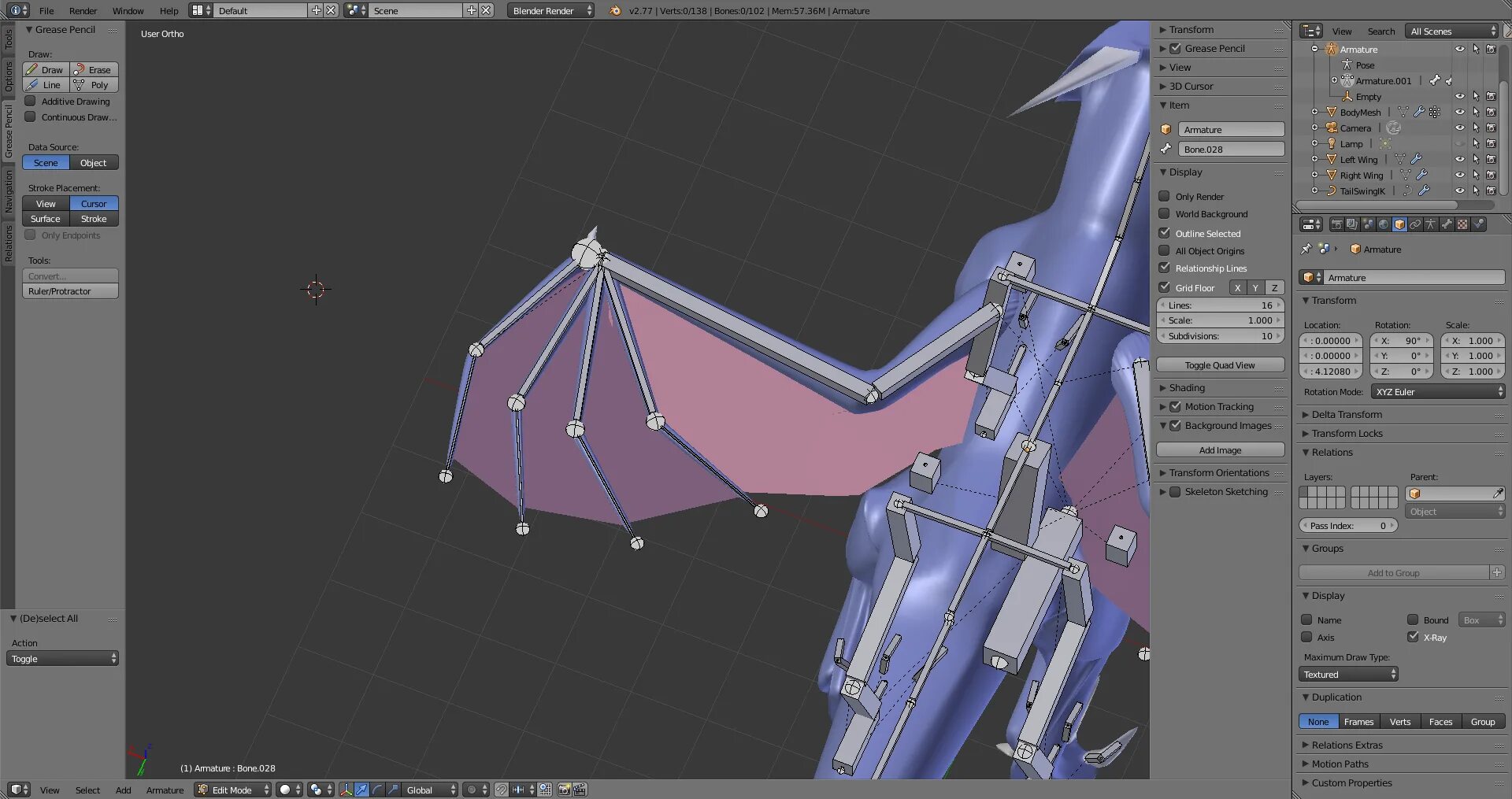
Task: Change Maximum Draw Type from Textured
Action: (x=1348, y=674)
